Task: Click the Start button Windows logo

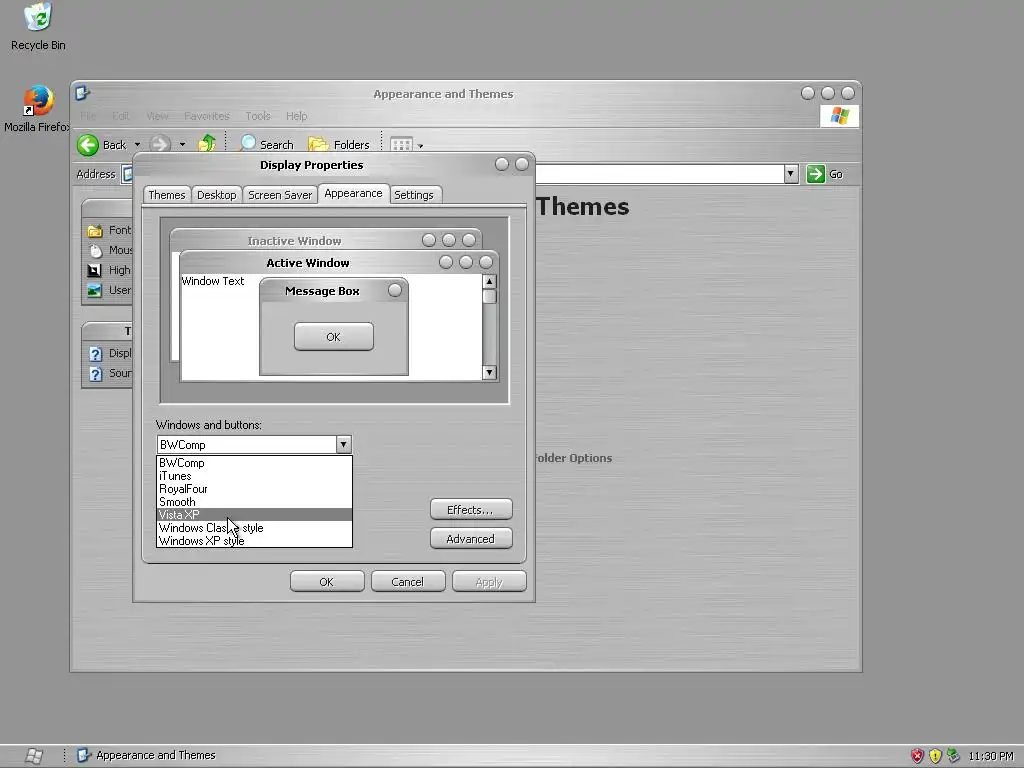Action: (x=34, y=756)
